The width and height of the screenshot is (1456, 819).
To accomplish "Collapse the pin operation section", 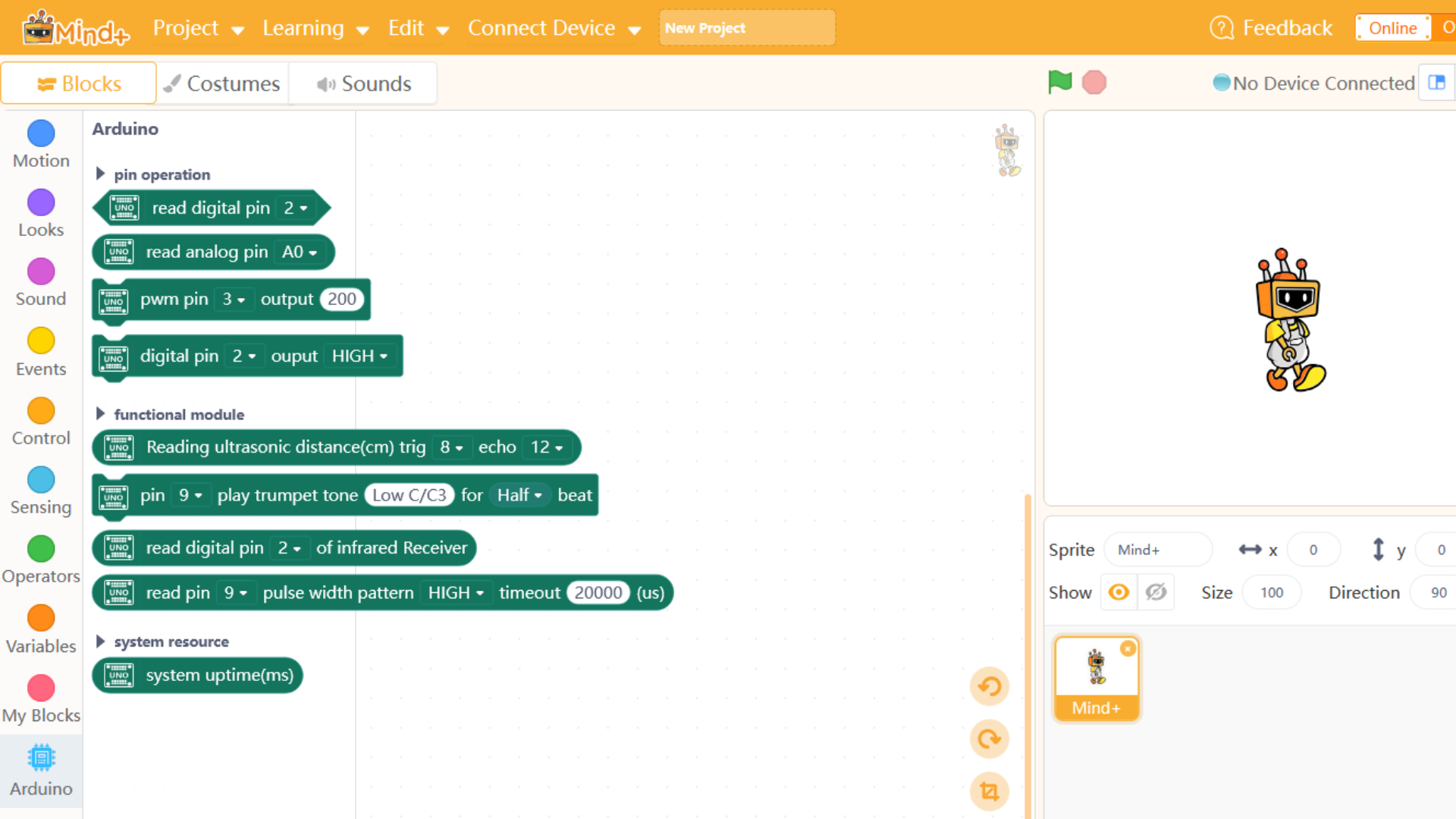I will tap(100, 174).
